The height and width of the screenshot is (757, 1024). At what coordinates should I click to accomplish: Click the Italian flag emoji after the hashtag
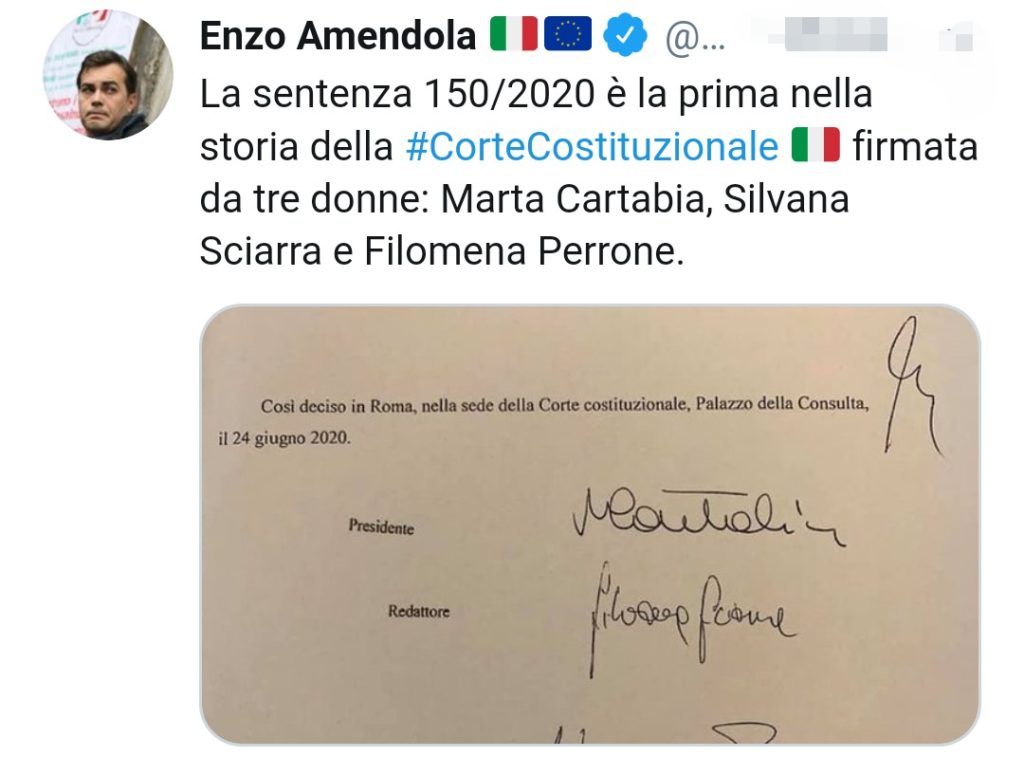coord(816,145)
